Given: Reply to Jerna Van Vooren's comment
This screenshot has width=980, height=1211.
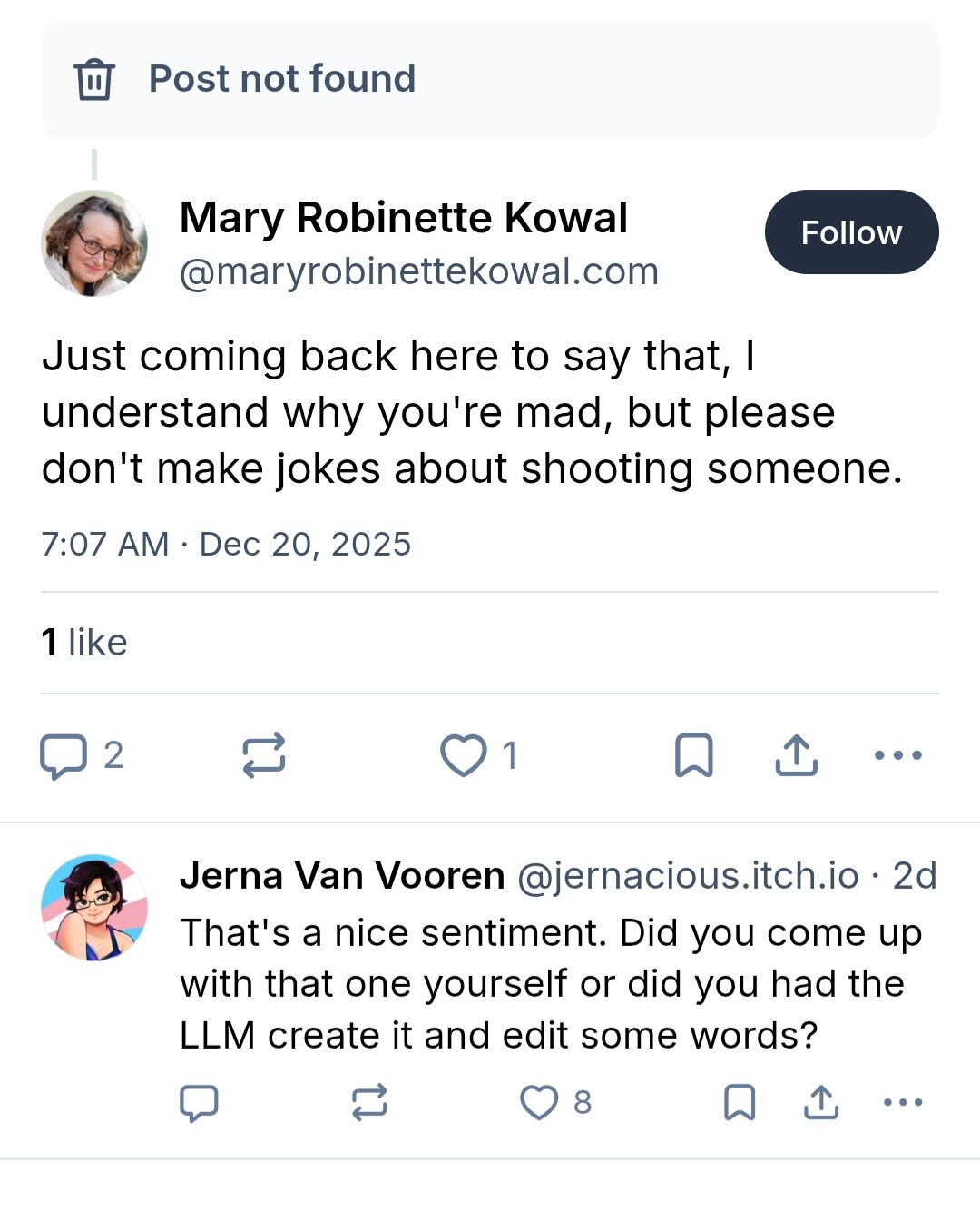Looking at the screenshot, I should 200,1102.
